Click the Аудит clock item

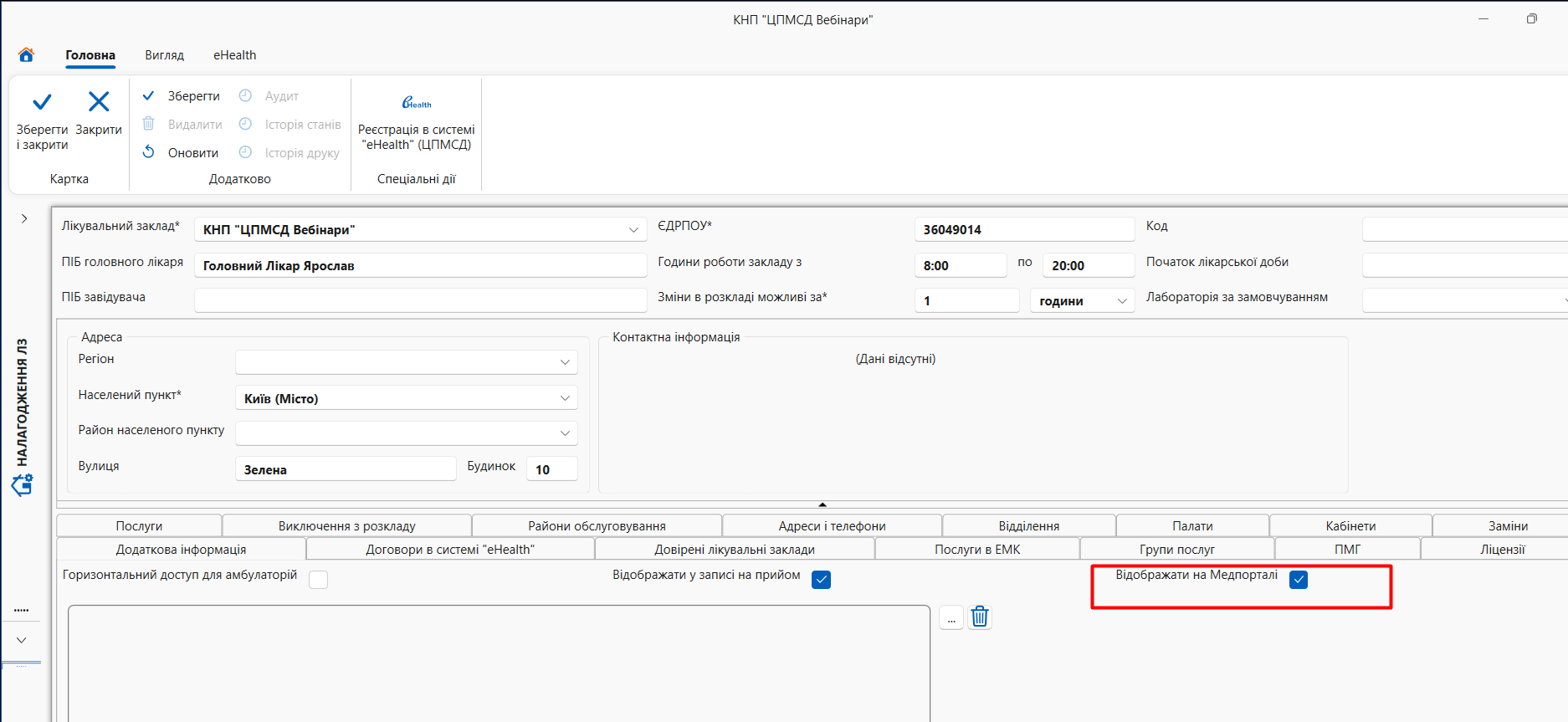(x=269, y=96)
